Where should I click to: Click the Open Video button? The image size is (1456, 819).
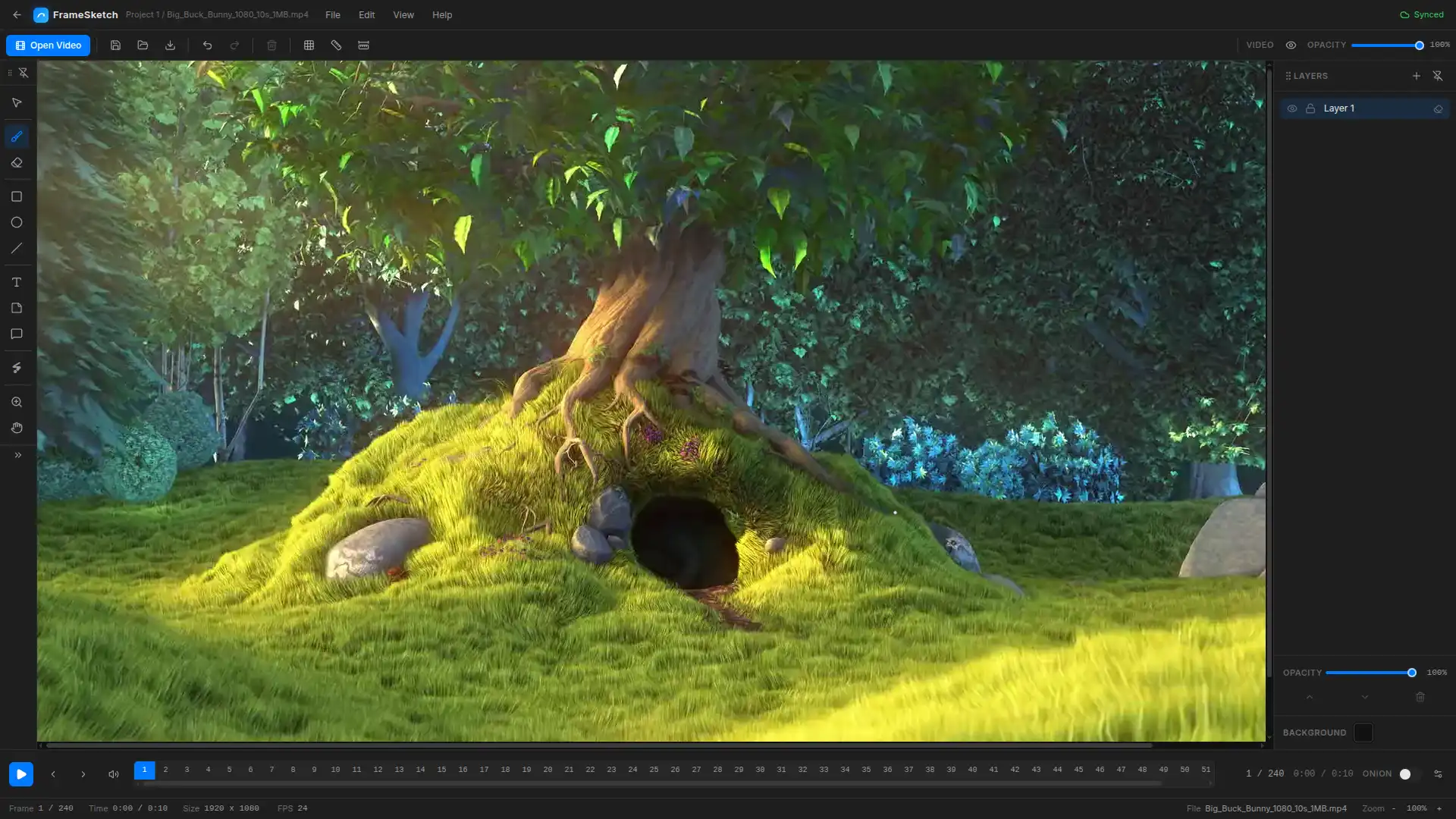[x=49, y=45]
